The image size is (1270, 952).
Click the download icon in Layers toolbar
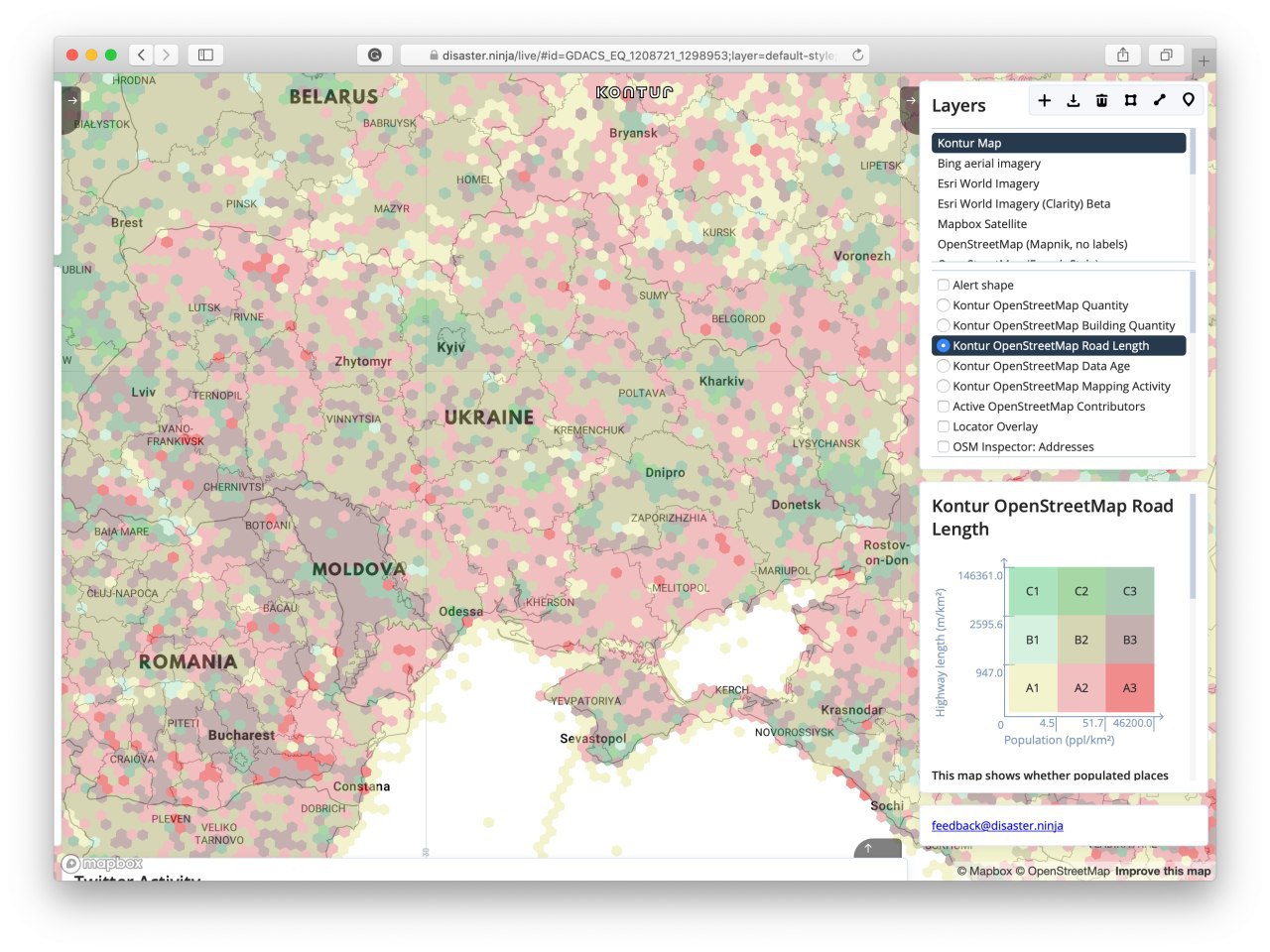[x=1074, y=100]
